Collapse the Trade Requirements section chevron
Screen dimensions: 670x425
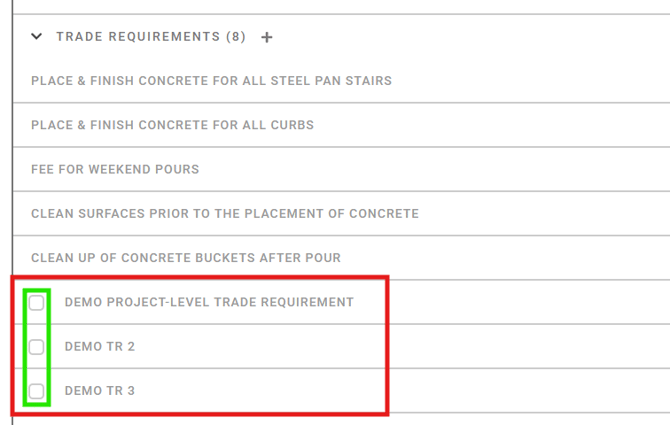coord(37,37)
